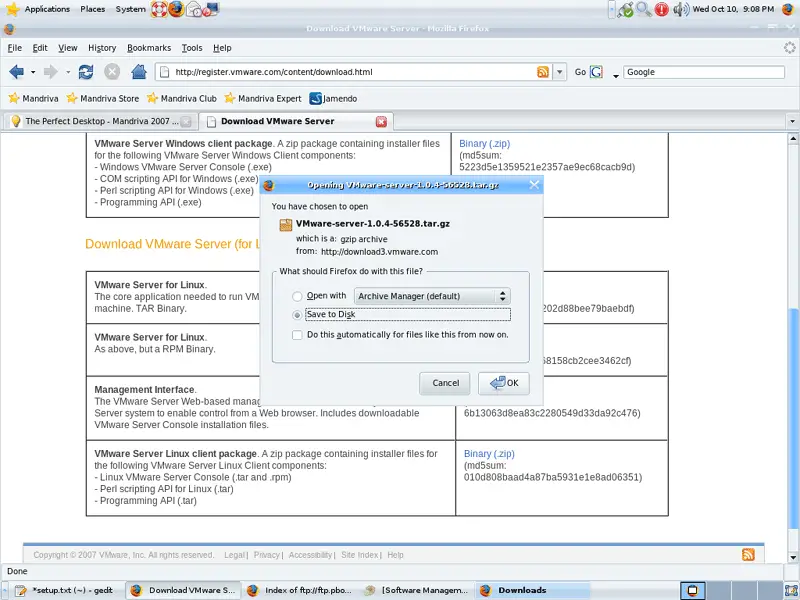800x600 pixels.
Task: Open the Mandriva Expert bookmark
Action: 263,98
